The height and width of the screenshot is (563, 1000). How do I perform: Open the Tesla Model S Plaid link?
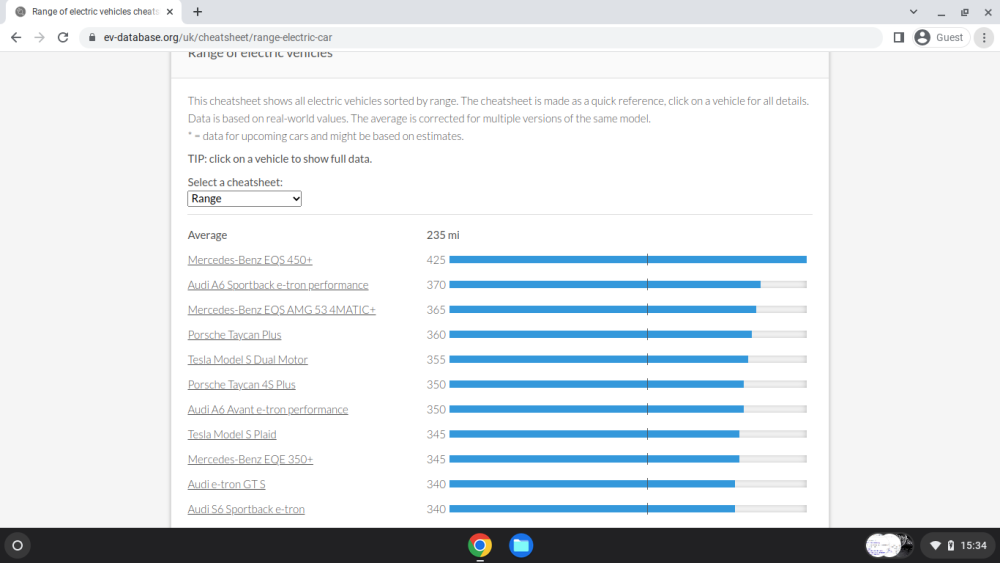point(232,434)
